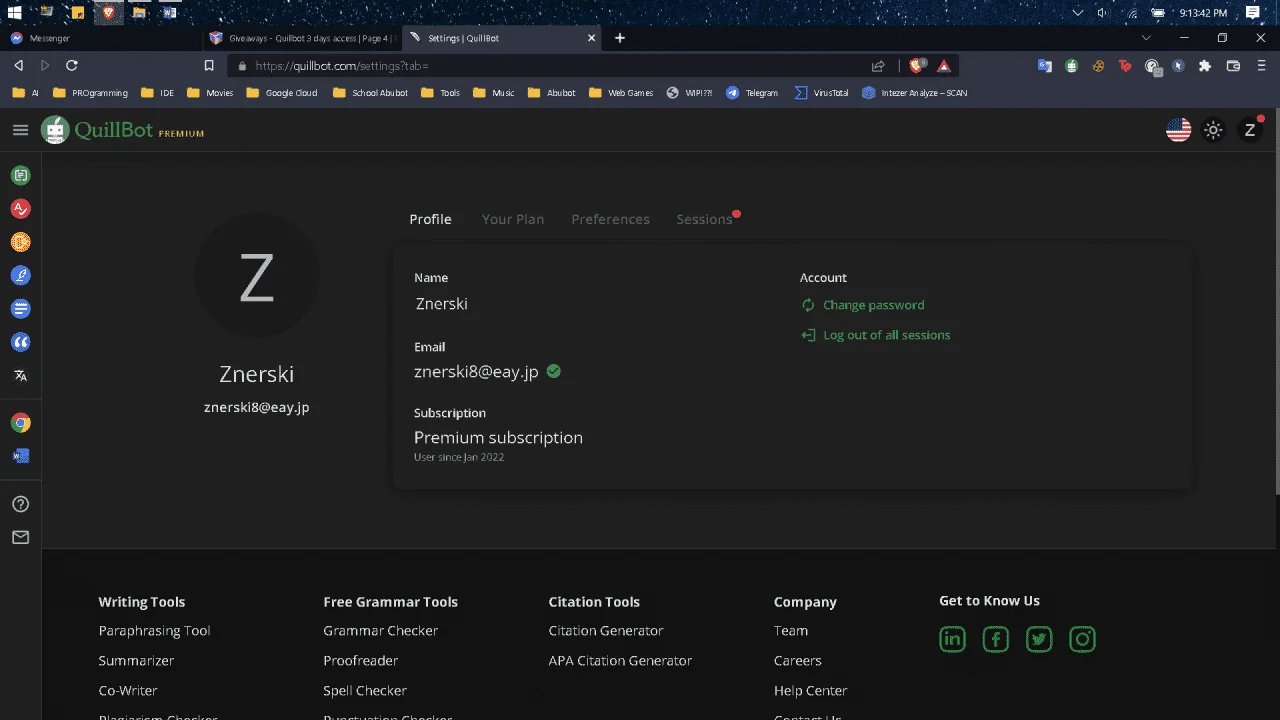Open QuillBot Twitter page
The height and width of the screenshot is (720, 1280).
point(1039,639)
